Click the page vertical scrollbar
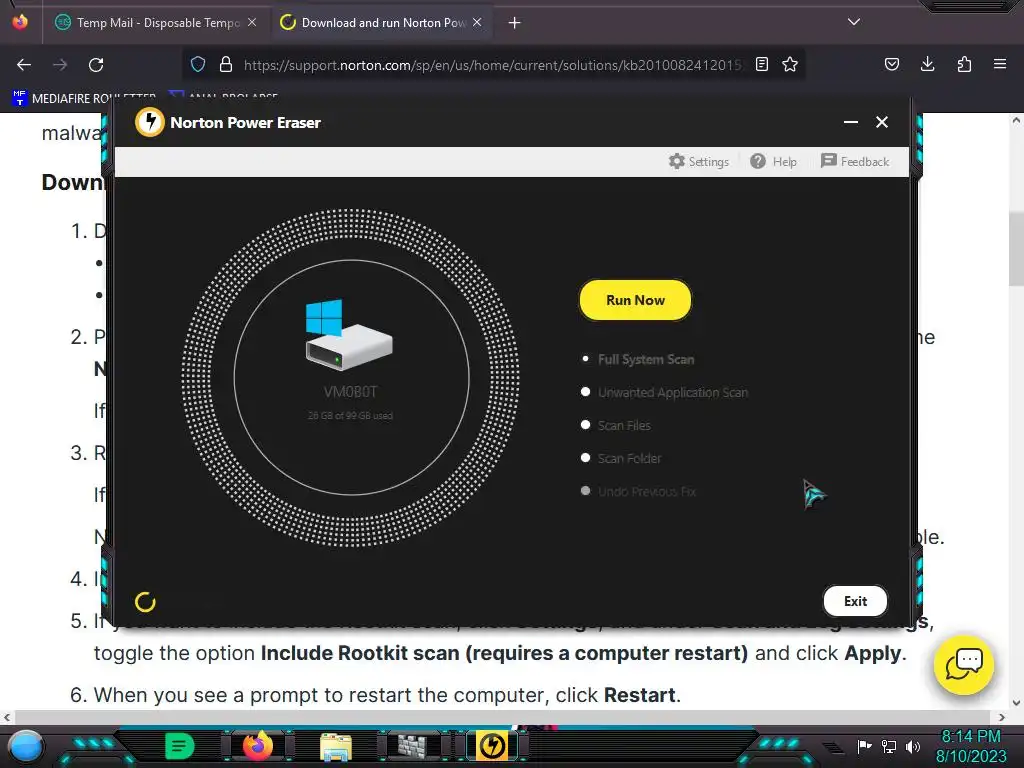Viewport: 1024px width, 768px height. (1016, 248)
